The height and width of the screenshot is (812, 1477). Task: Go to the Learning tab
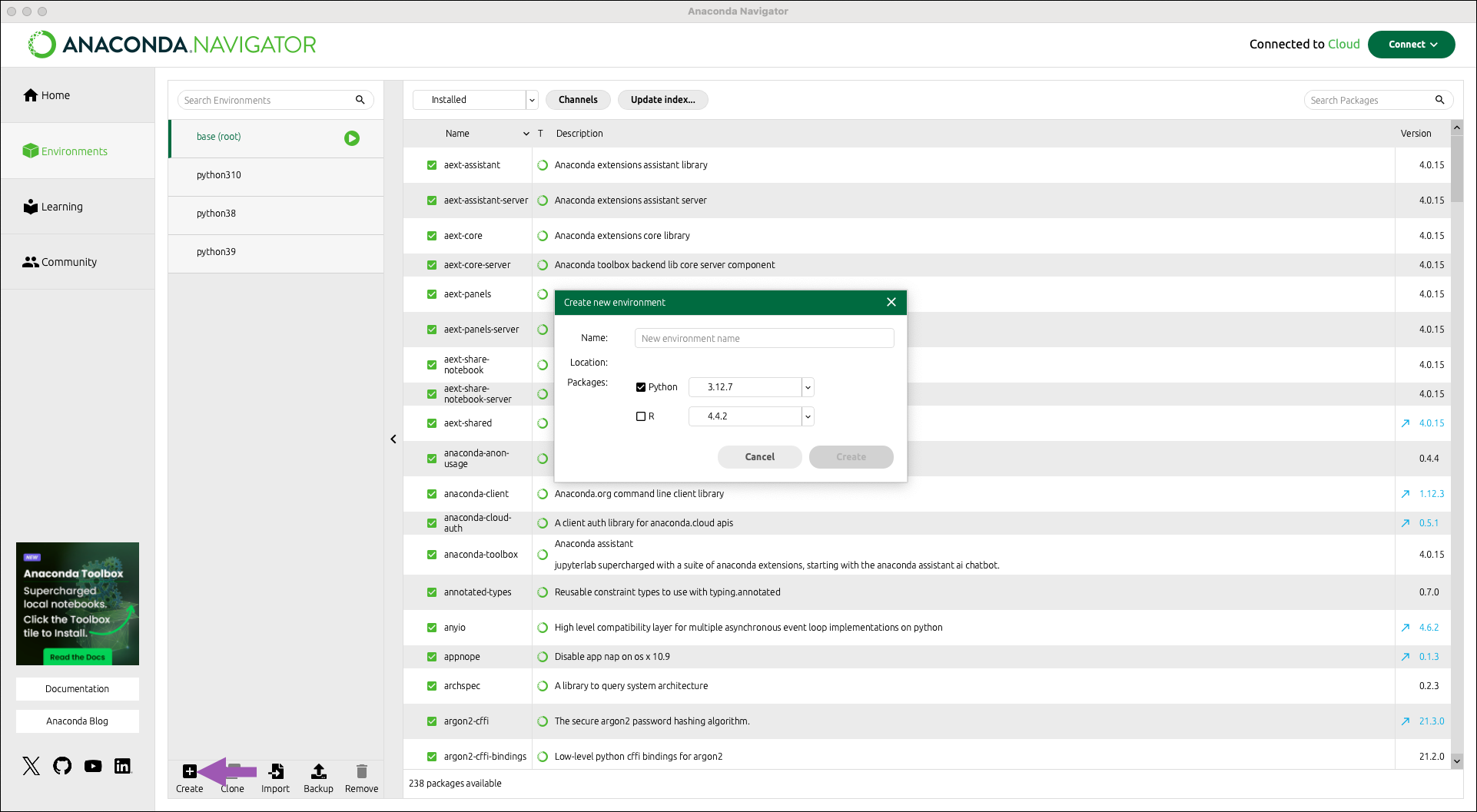[x=78, y=207]
